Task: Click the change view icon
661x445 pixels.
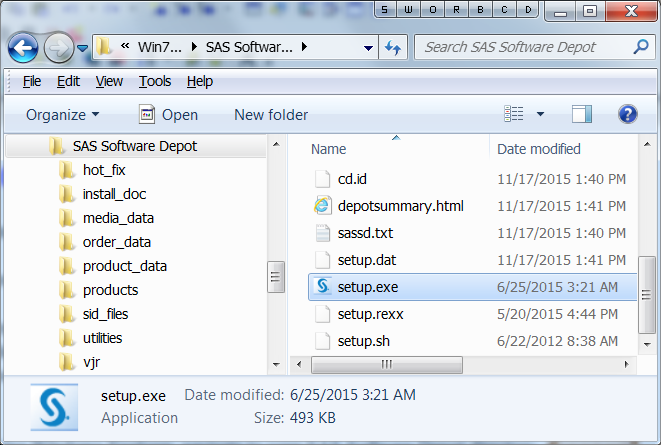Action: coord(514,114)
